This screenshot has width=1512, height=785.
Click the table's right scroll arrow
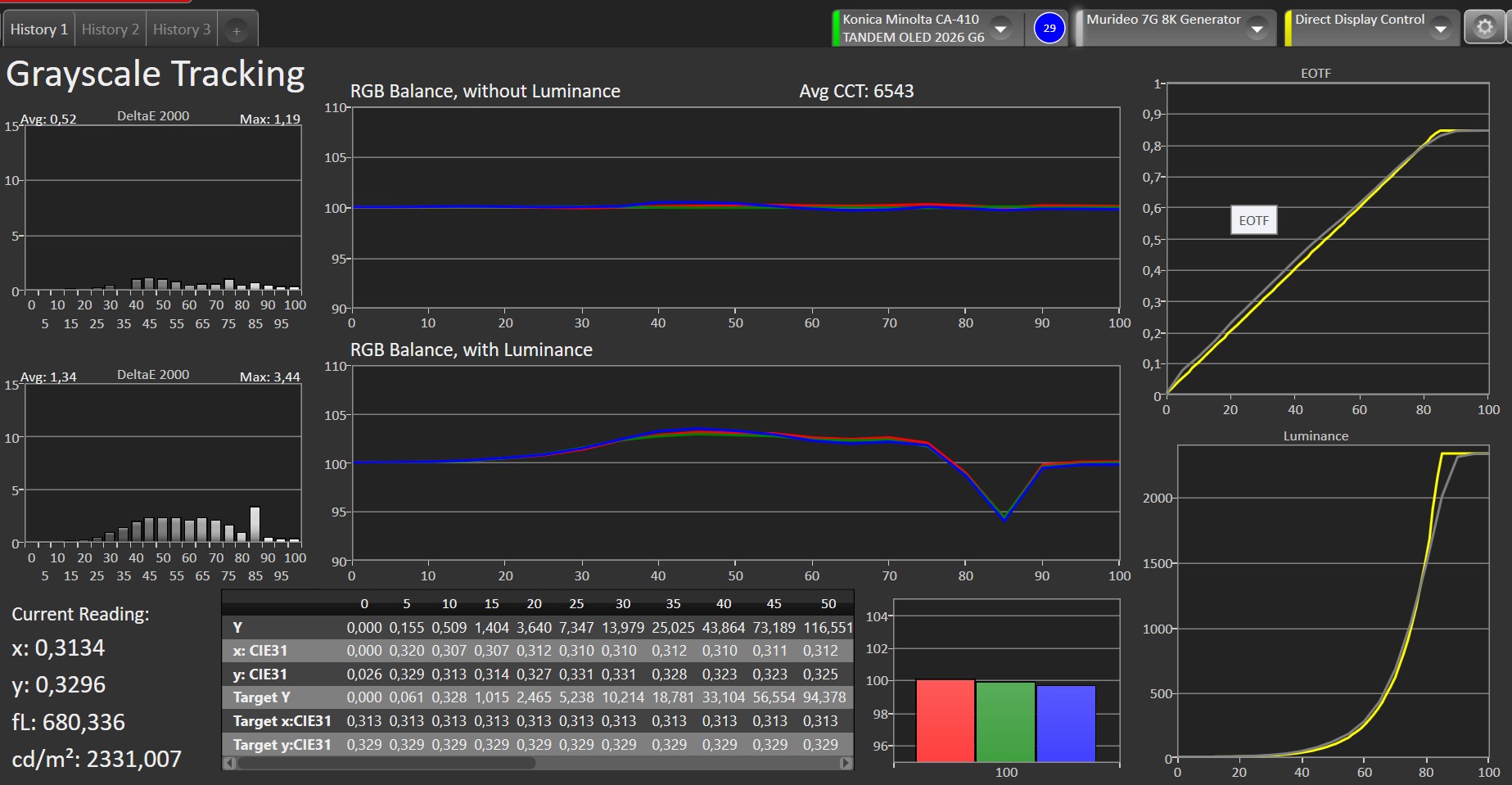(846, 763)
